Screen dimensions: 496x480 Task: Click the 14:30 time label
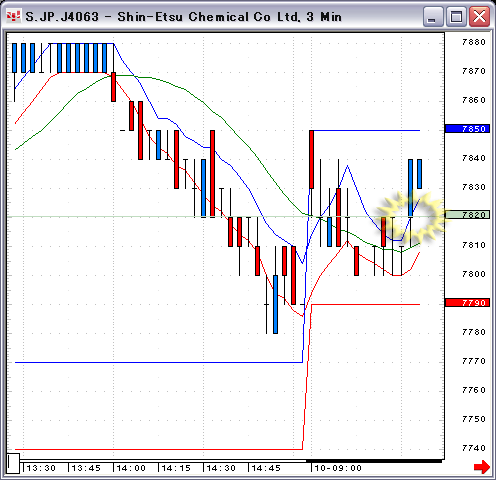point(221,468)
